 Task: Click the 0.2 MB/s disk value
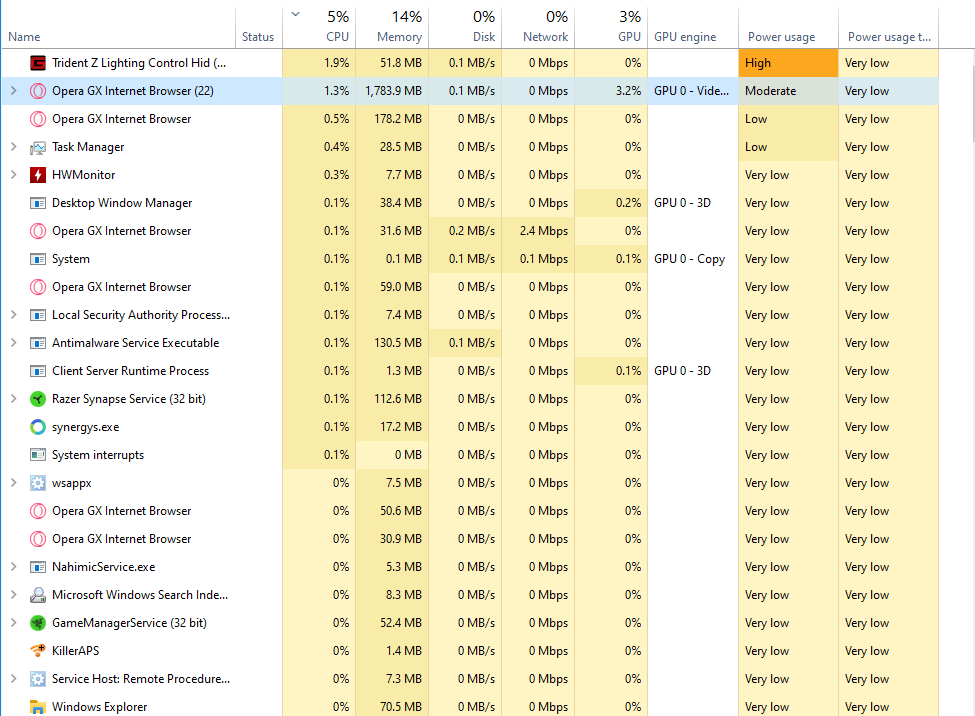pos(472,231)
